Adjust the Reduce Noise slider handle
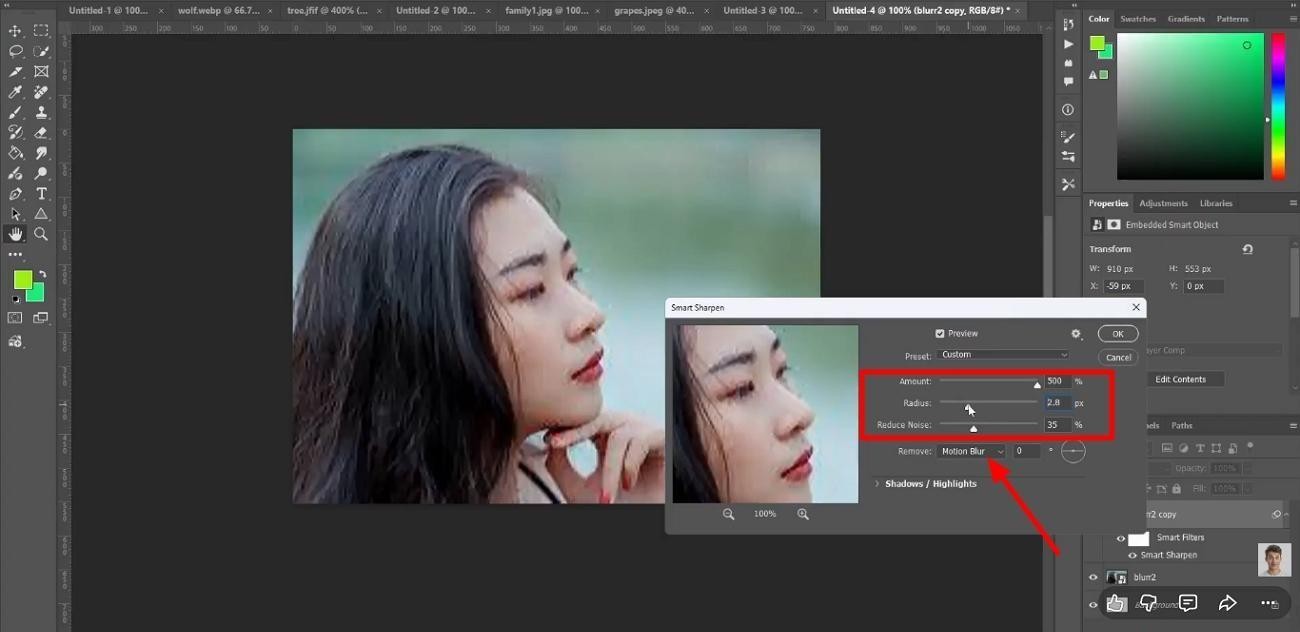Image resolution: width=1300 pixels, height=632 pixels. (973, 428)
